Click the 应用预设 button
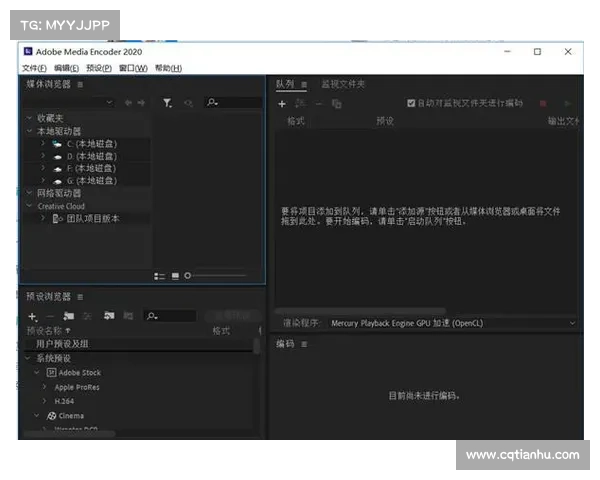The width and height of the screenshot is (600, 480). pos(233,316)
